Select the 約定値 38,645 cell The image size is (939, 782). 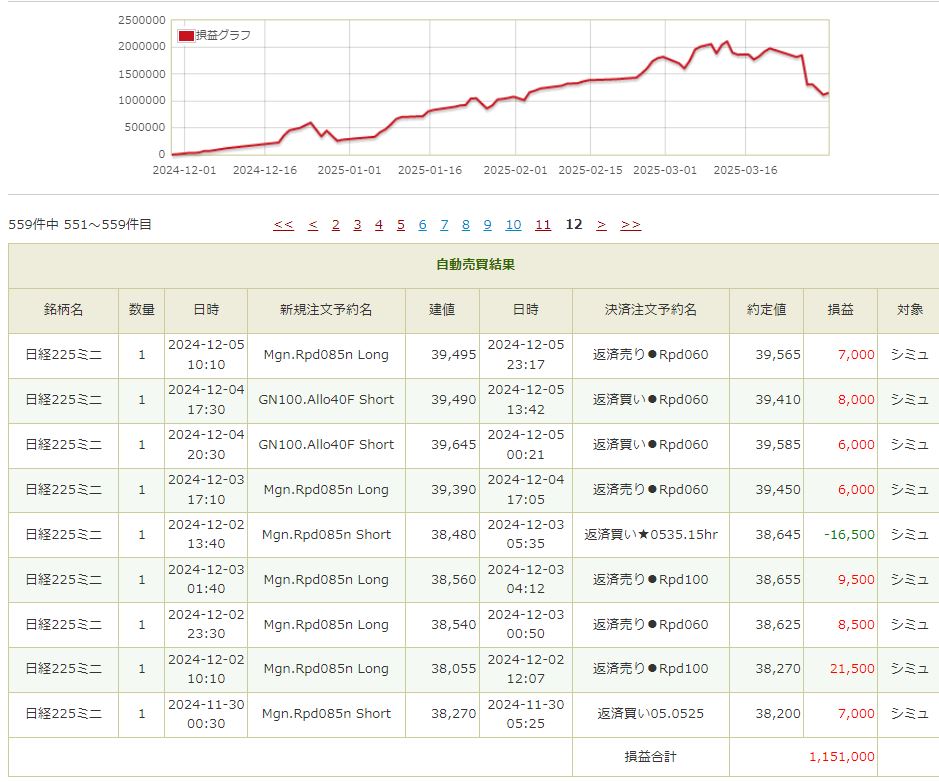coord(767,535)
